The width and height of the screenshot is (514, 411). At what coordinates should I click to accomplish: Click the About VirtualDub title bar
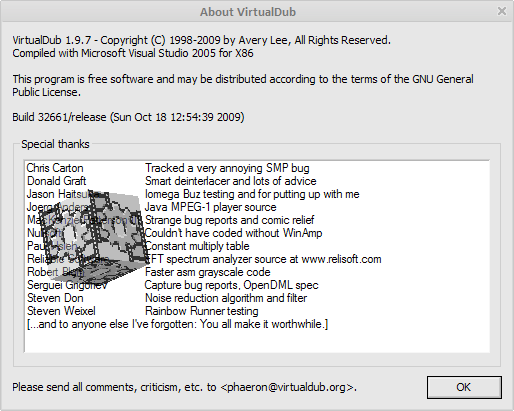click(x=248, y=12)
